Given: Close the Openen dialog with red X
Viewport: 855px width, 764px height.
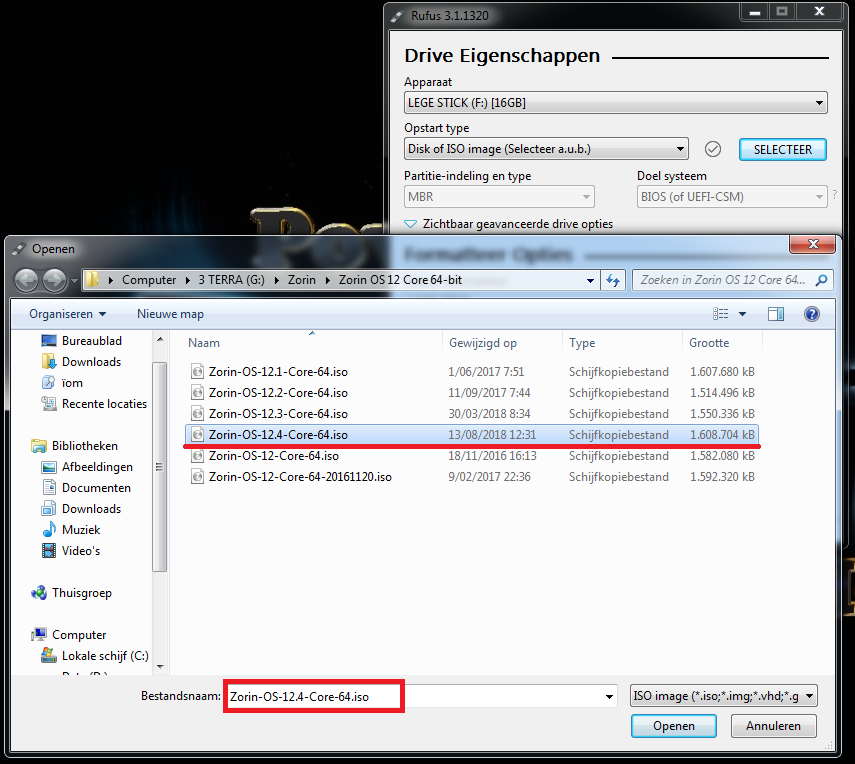Looking at the screenshot, I should click(x=812, y=244).
